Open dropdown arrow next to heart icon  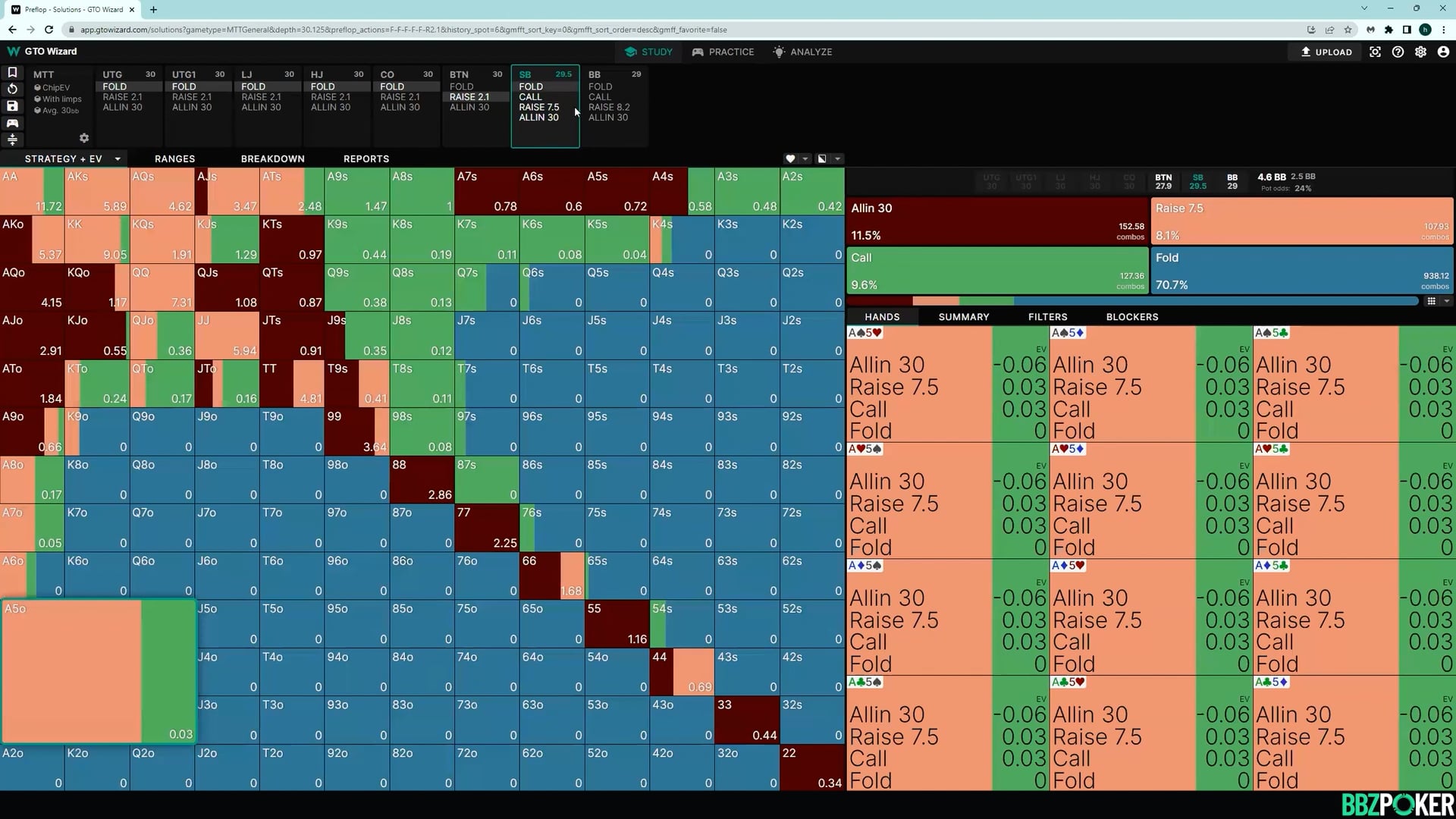click(x=805, y=158)
